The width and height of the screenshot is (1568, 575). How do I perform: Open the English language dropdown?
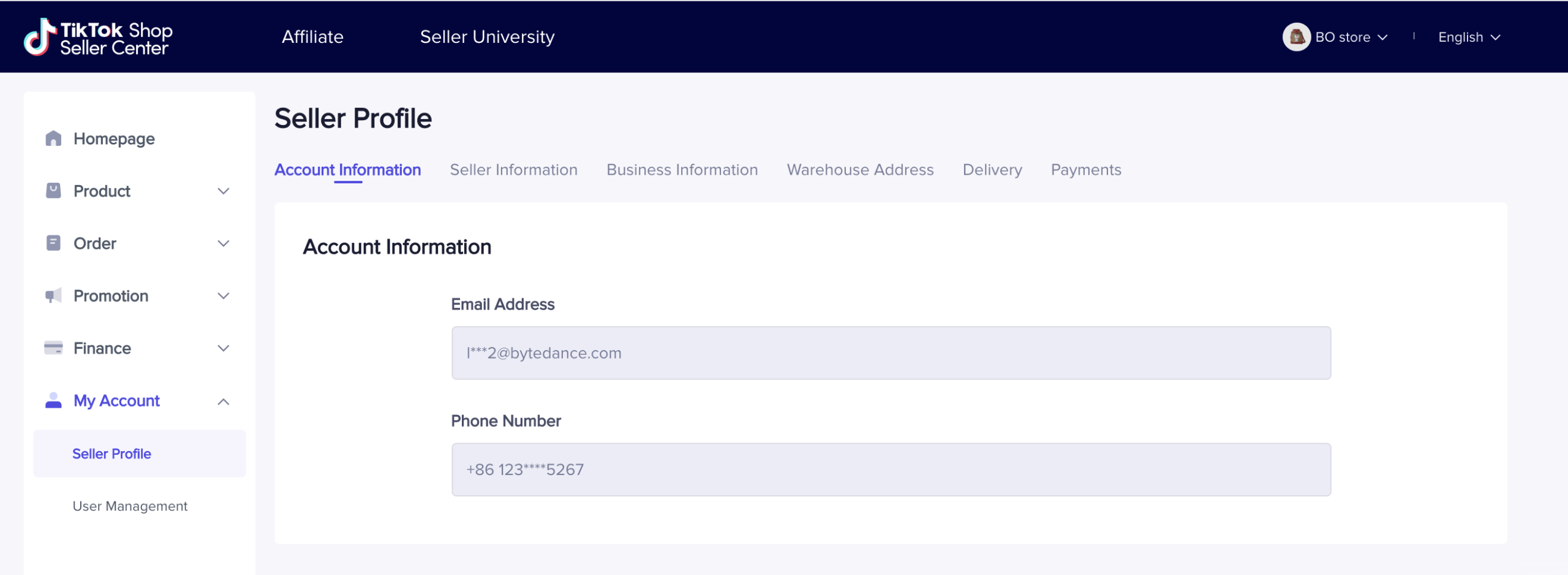click(1469, 37)
